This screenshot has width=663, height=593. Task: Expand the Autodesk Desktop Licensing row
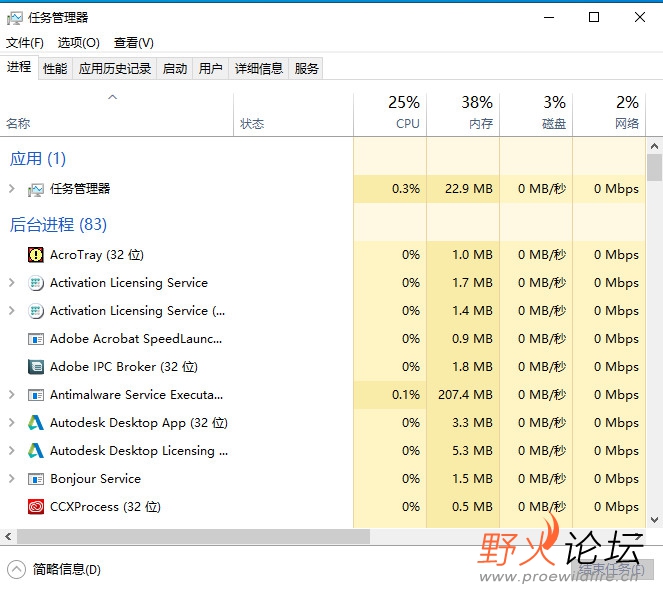coord(12,450)
